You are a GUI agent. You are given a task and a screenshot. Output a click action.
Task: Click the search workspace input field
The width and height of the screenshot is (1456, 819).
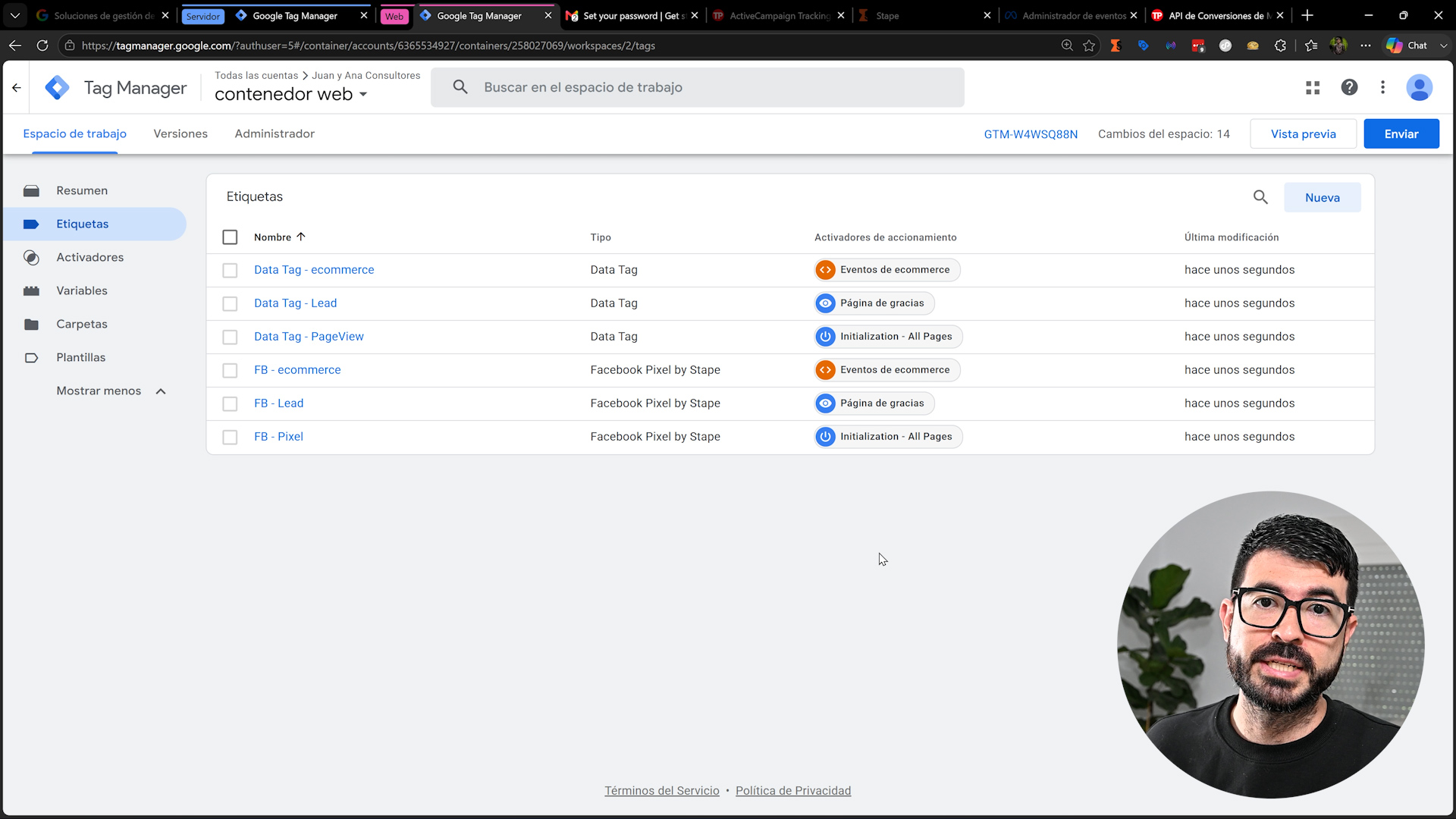(x=698, y=87)
